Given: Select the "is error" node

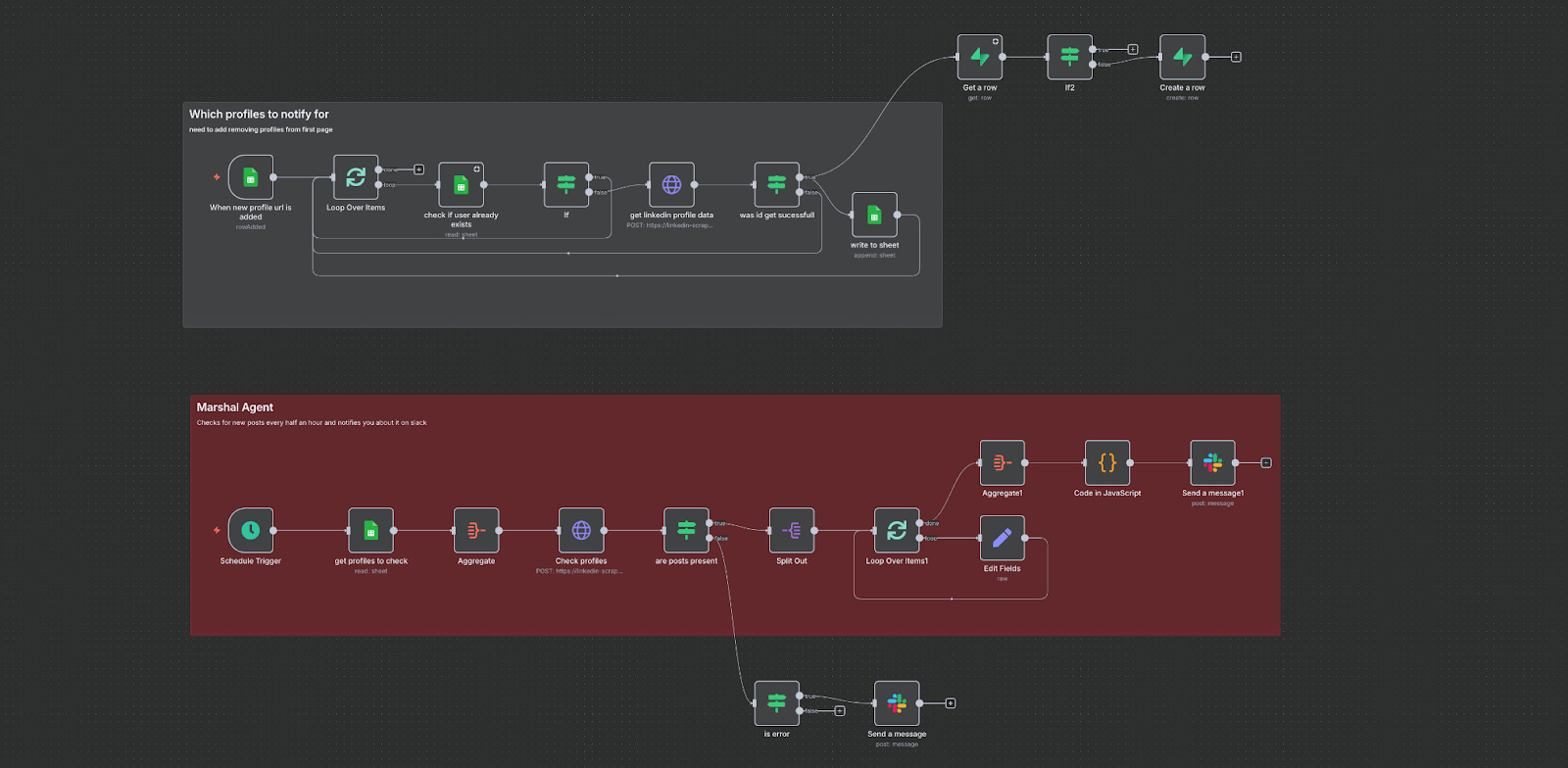Looking at the screenshot, I should pos(777,703).
